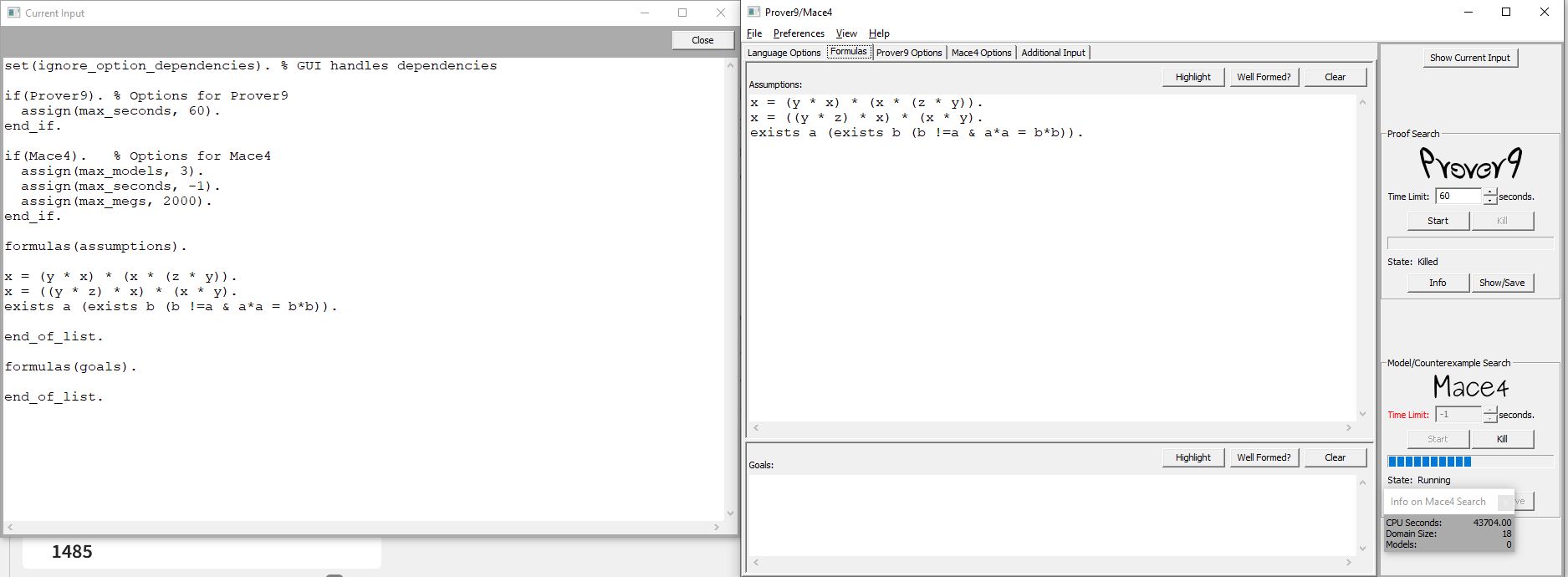Click scroll-up arrow of Assumptions scrollbar
1568x577 pixels.
1362,102
